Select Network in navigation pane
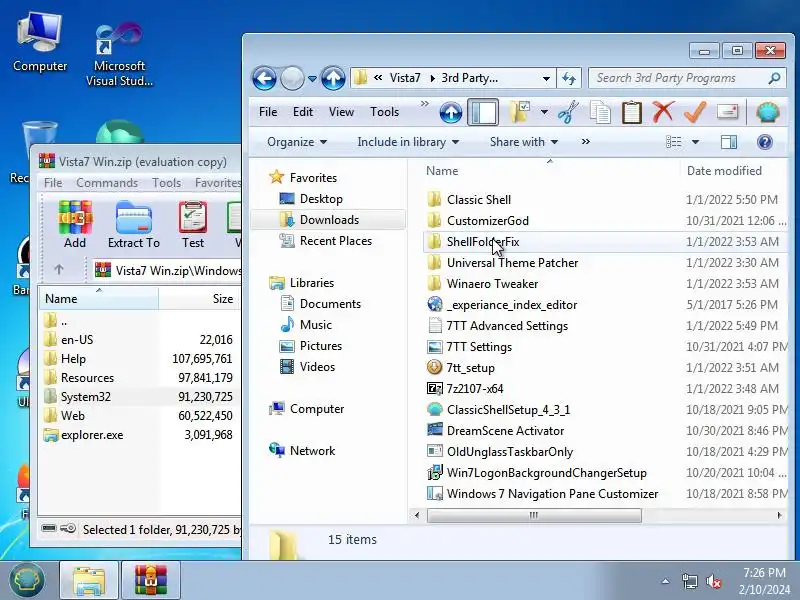Screen dimensions: 800x600 pyautogui.click(x=312, y=451)
